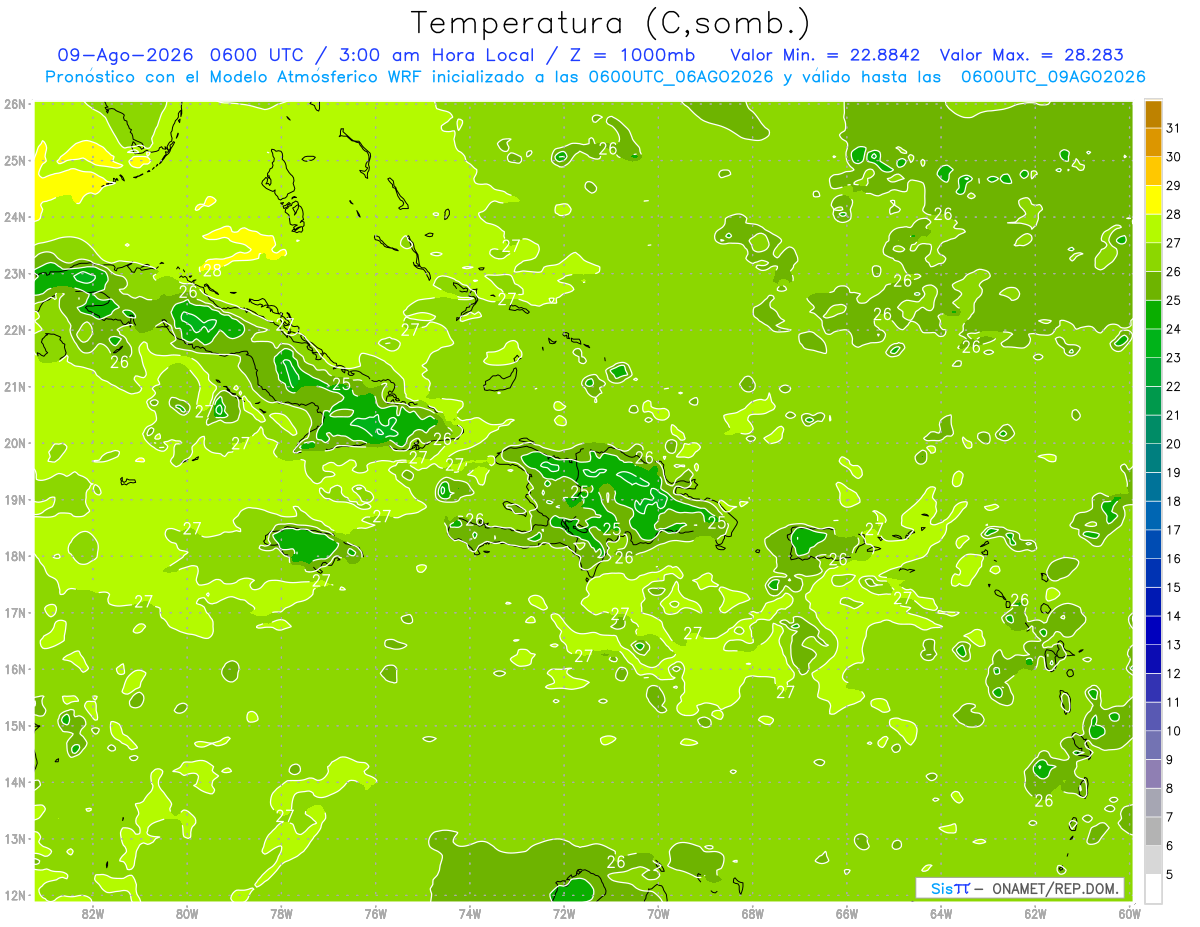Click the 68W longitude axis label
1200x927 pixels.
coord(753,913)
